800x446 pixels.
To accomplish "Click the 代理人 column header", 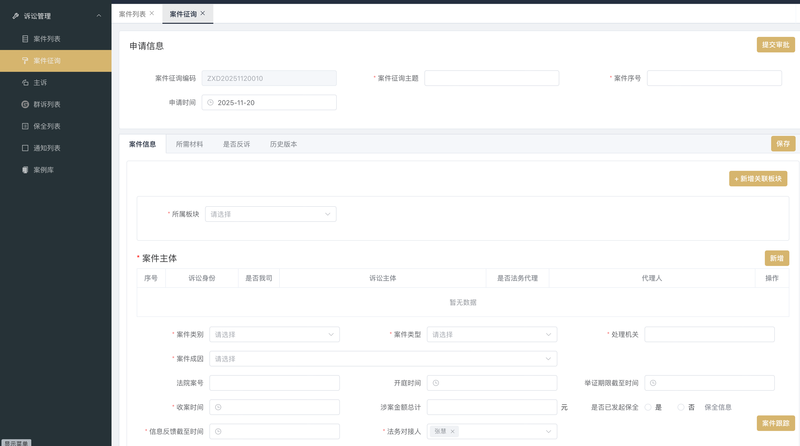I will coord(652,278).
